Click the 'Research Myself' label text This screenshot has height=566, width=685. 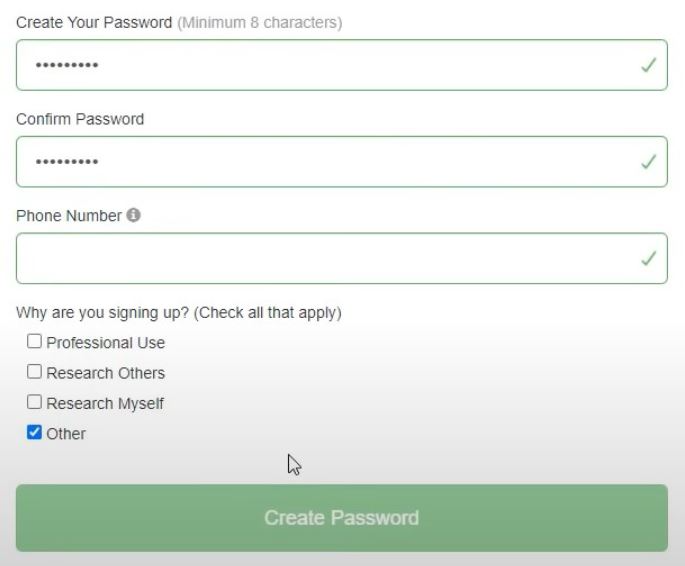coord(105,404)
